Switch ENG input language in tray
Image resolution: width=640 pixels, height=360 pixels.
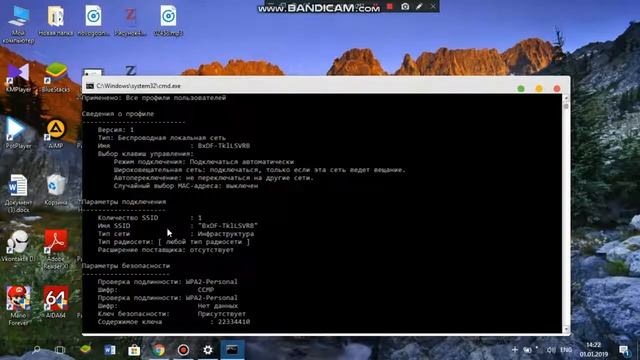click(x=566, y=350)
